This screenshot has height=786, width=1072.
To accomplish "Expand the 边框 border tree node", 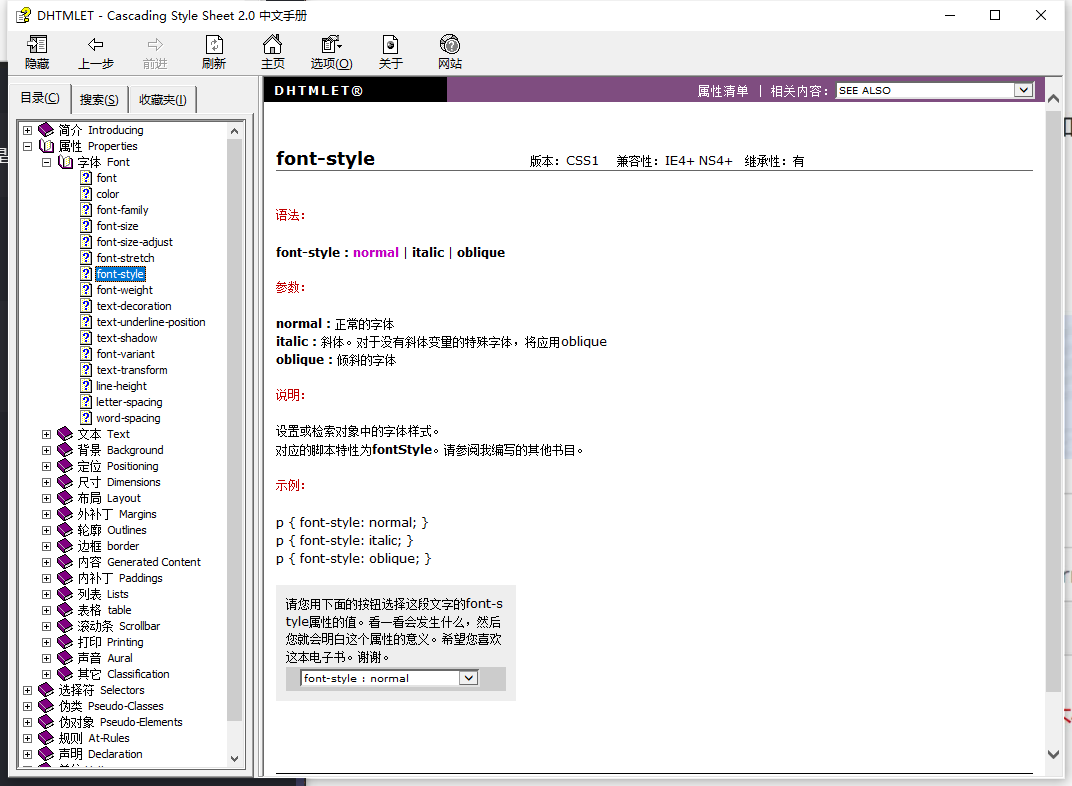I will click(46, 546).
